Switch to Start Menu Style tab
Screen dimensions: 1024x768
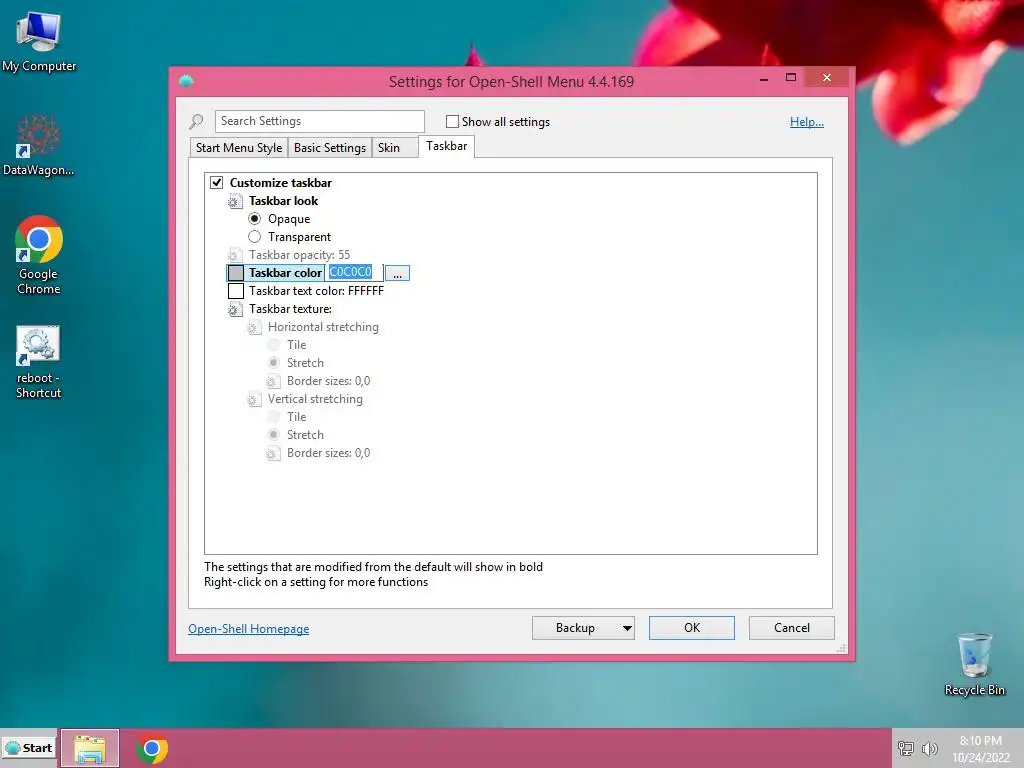tap(239, 148)
